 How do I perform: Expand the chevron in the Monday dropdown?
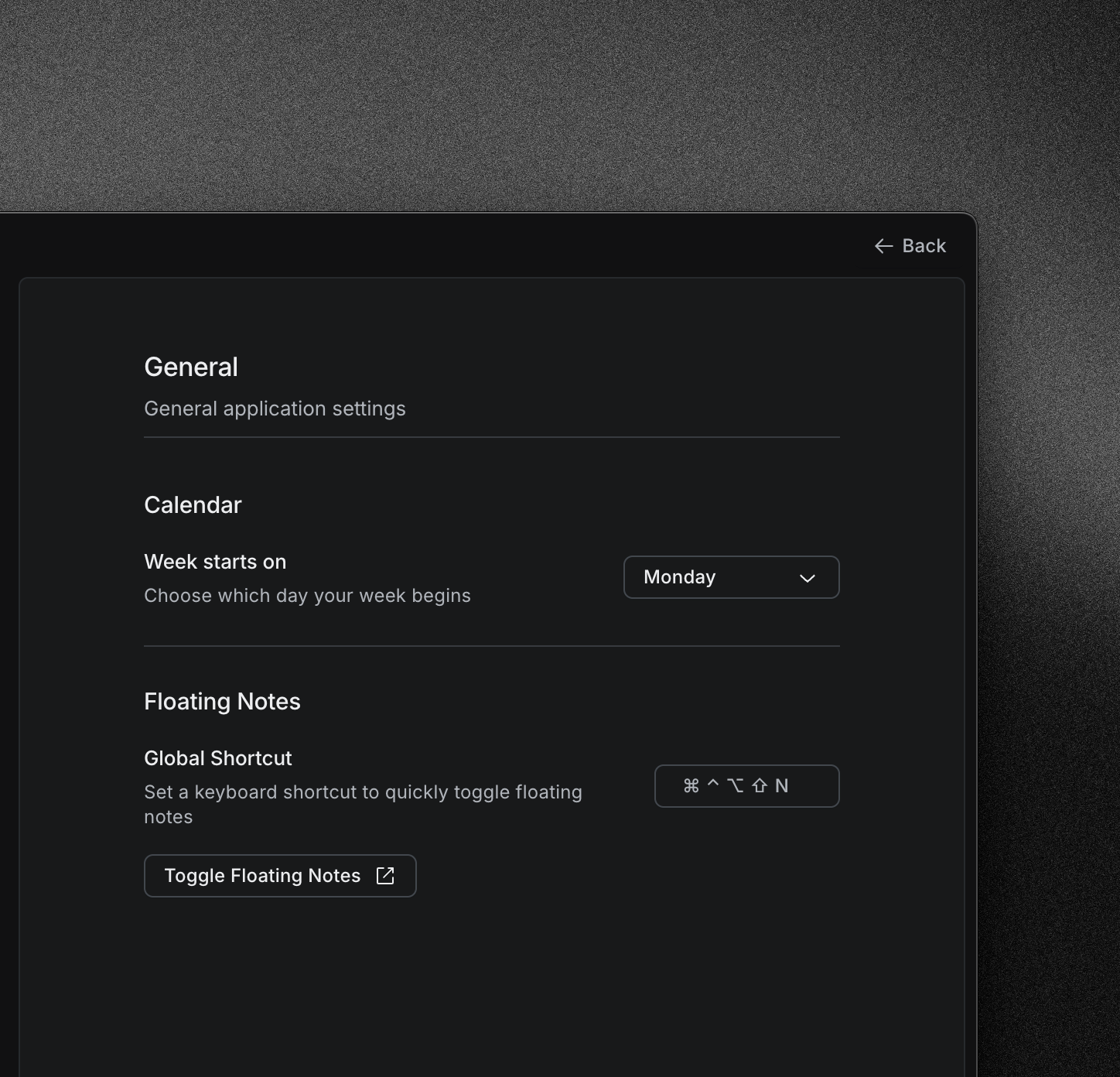(x=807, y=578)
